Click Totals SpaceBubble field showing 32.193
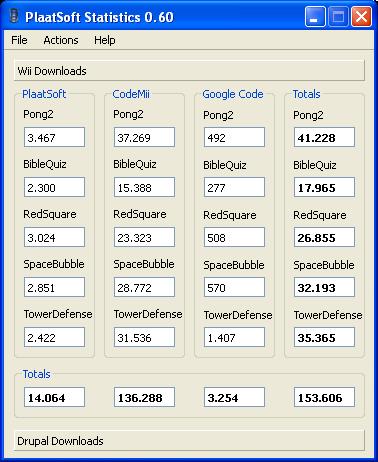378x462 pixels. click(x=324, y=287)
